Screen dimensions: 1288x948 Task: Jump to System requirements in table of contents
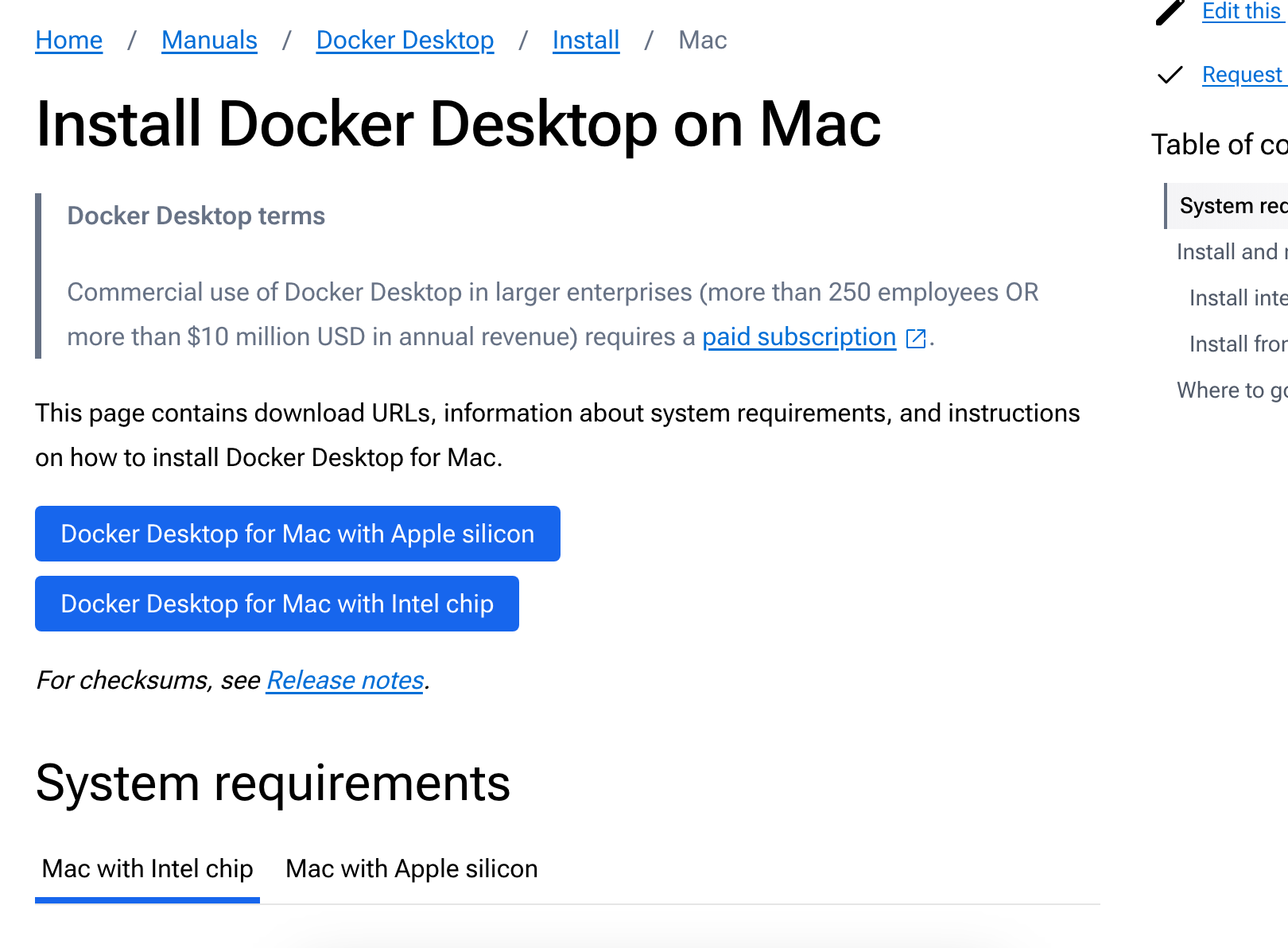pos(1227,206)
